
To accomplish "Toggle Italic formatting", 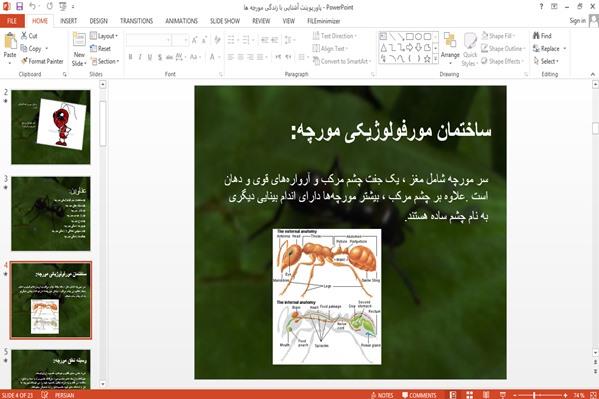I will click(x=140, y=57).
